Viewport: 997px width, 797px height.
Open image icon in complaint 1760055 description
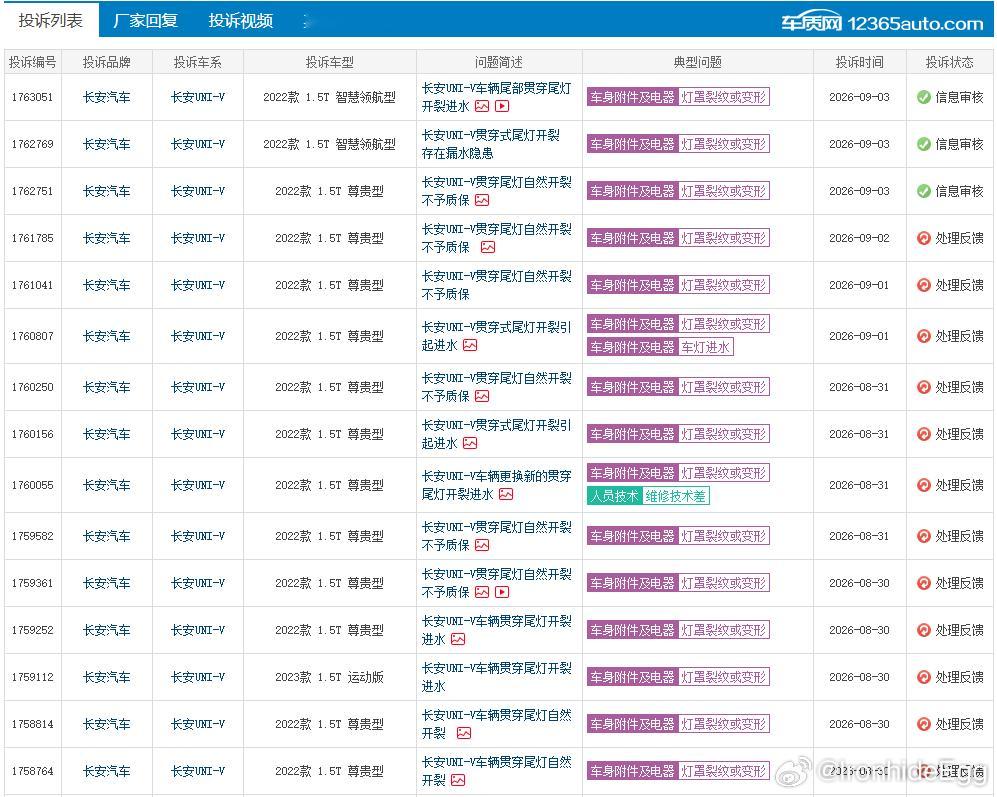tap(506, 494)
